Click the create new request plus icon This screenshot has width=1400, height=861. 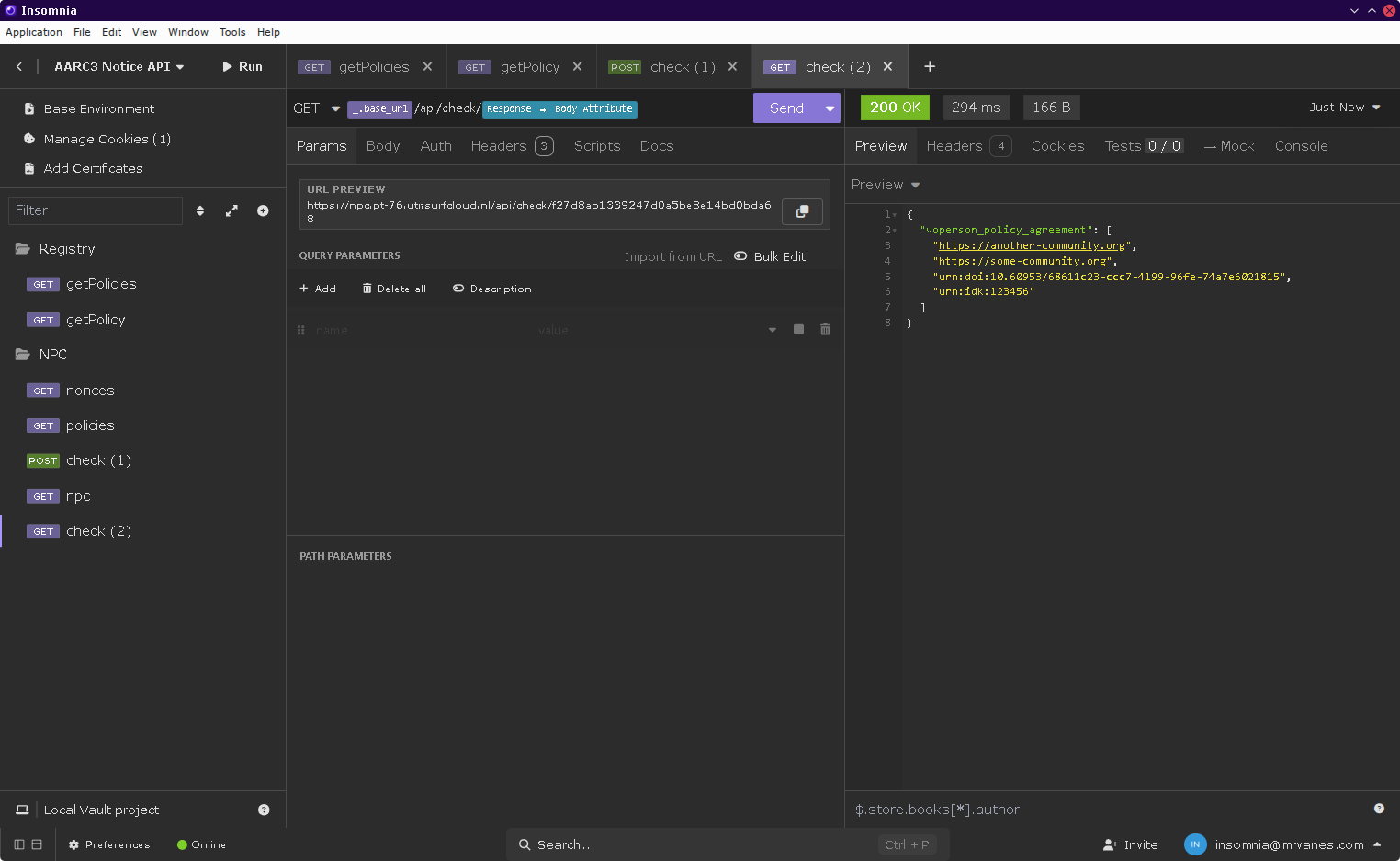click(x=263, y=210)
